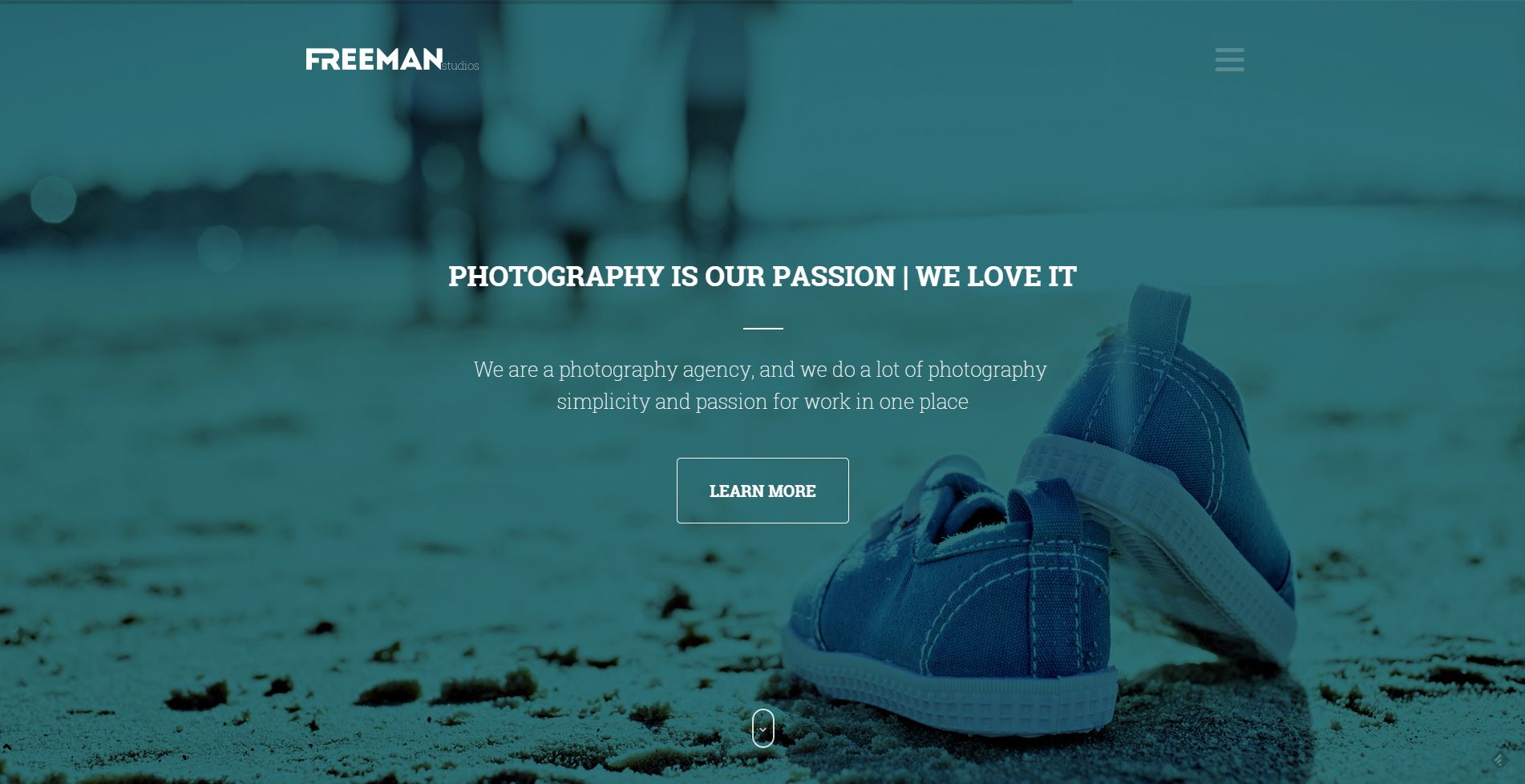Click the small 'studios' text beside the logo

[x=460, y=66]
